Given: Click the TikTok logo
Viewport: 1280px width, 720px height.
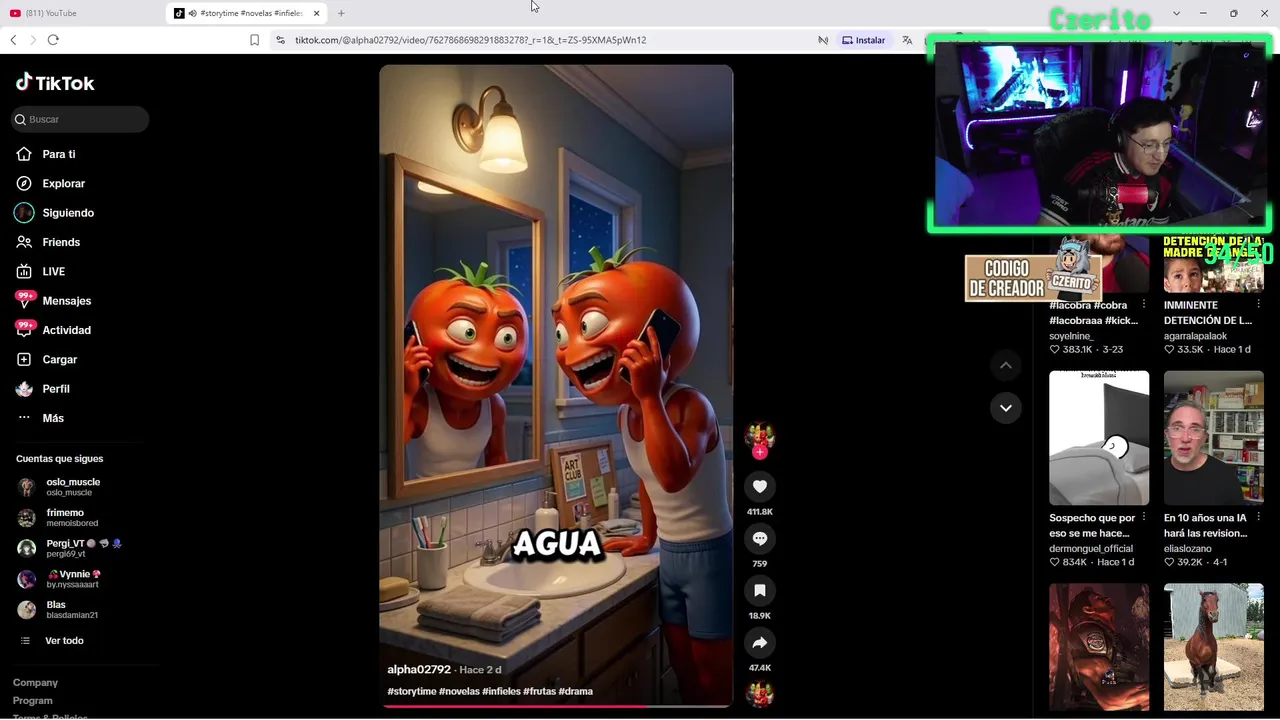Looking at the screenshot, I should (x=55, y=83).
